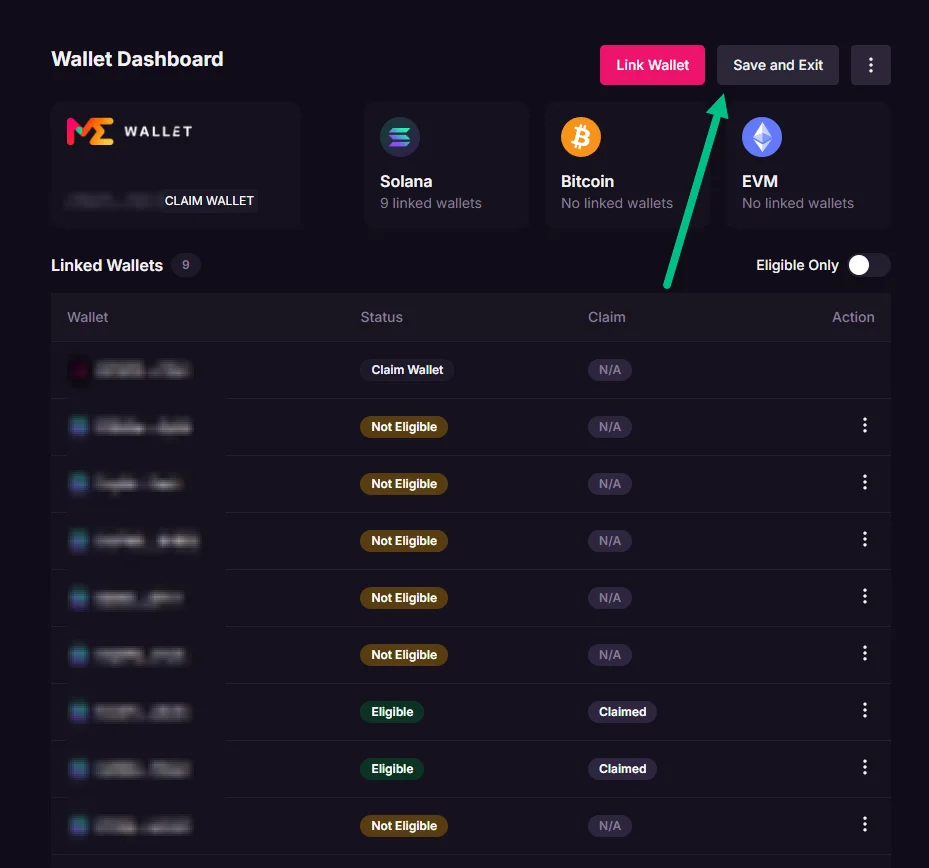Screen dimensions: 929x868
Task: Click the CLAIM WALLET label
Action: point(209,201)
